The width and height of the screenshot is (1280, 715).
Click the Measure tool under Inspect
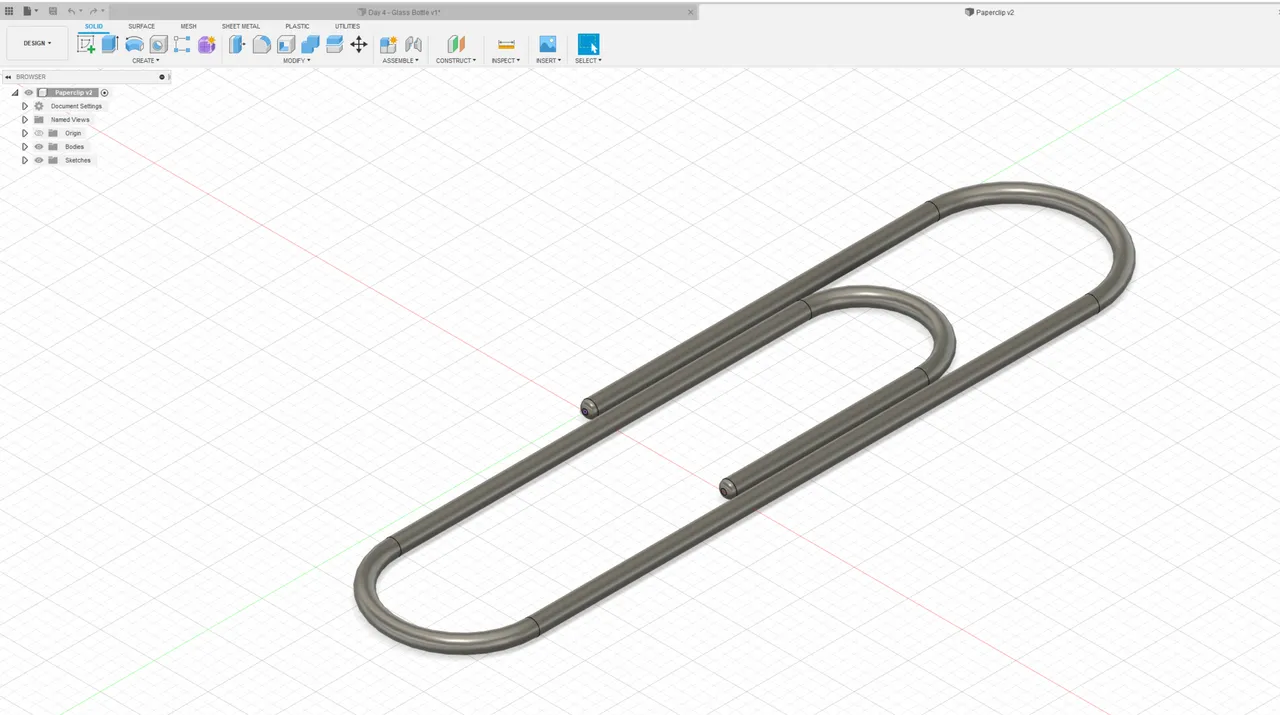tap(505, 44)
